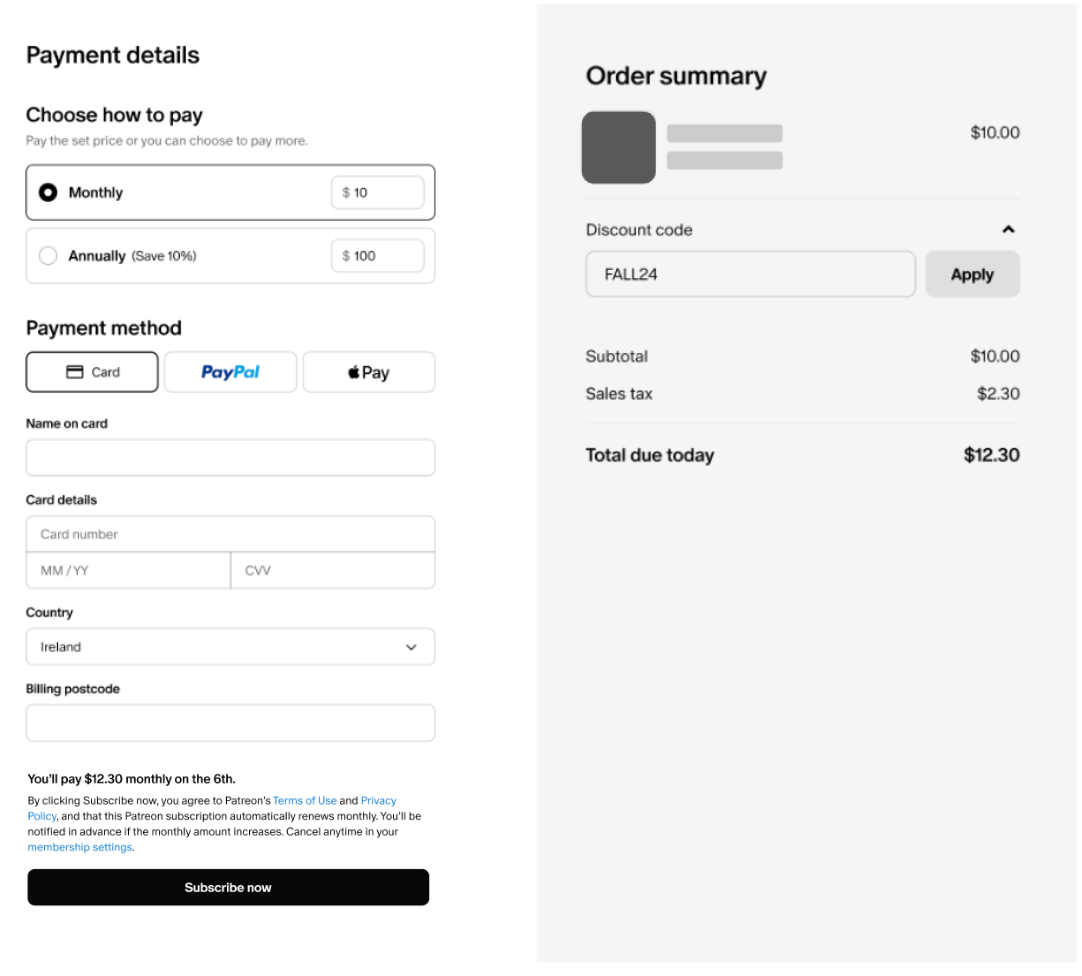Click the "(Save 10%)" annual savings text

pos(164,256)
